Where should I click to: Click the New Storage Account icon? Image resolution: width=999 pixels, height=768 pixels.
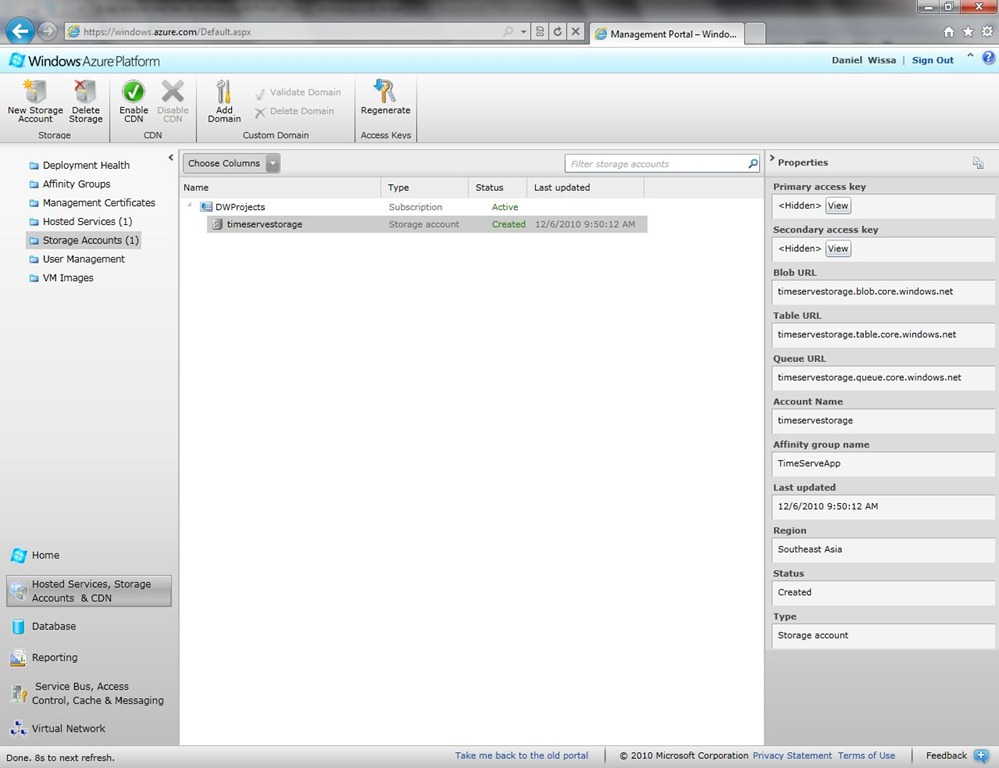point(35,93)
